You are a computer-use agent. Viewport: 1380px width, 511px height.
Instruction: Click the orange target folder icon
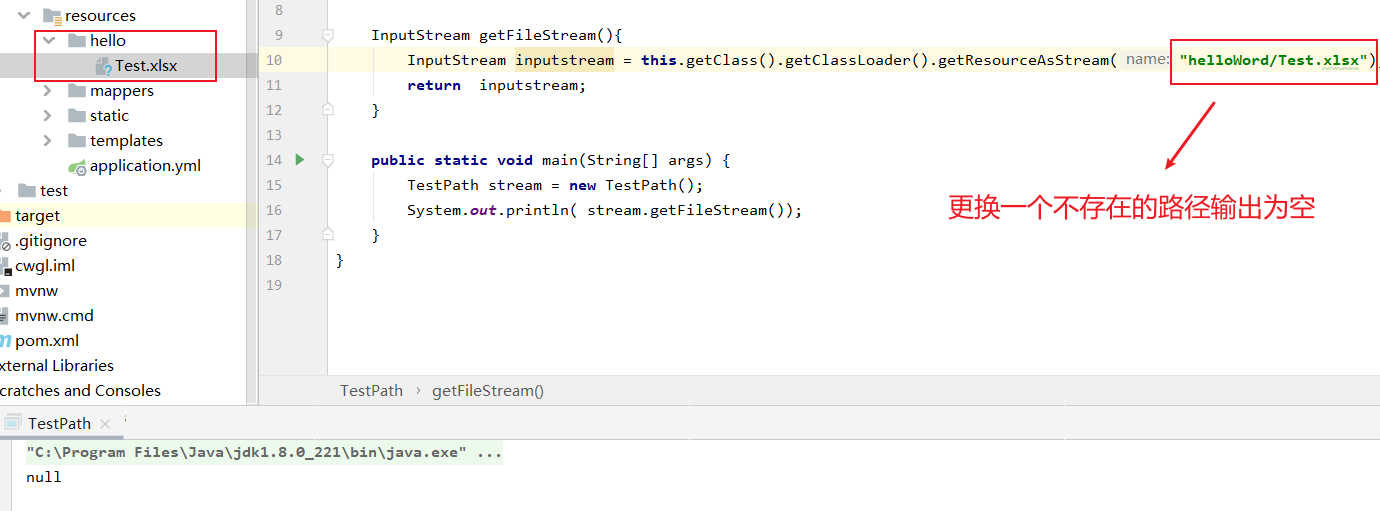click(4, 216)
